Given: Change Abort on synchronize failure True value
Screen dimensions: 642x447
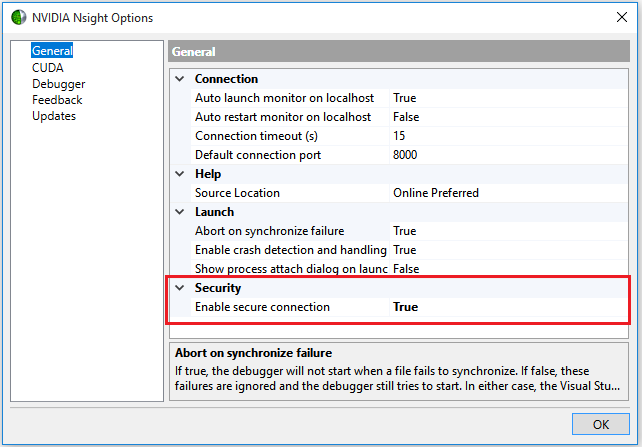Looking at the screenshot, I should (509, 231).
